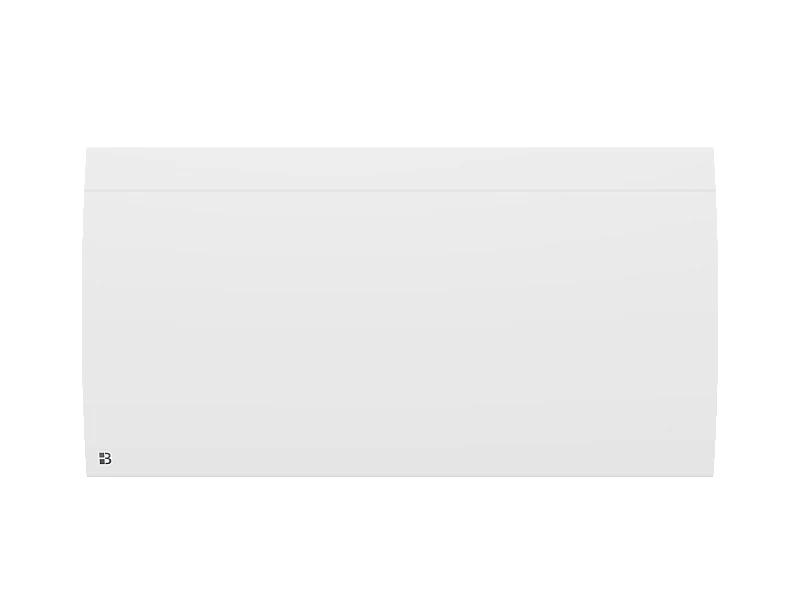Viewport: 800px width, 600px height.
Task: Click the right edge of the radiator panel
Action: click(x=716, y=312)
